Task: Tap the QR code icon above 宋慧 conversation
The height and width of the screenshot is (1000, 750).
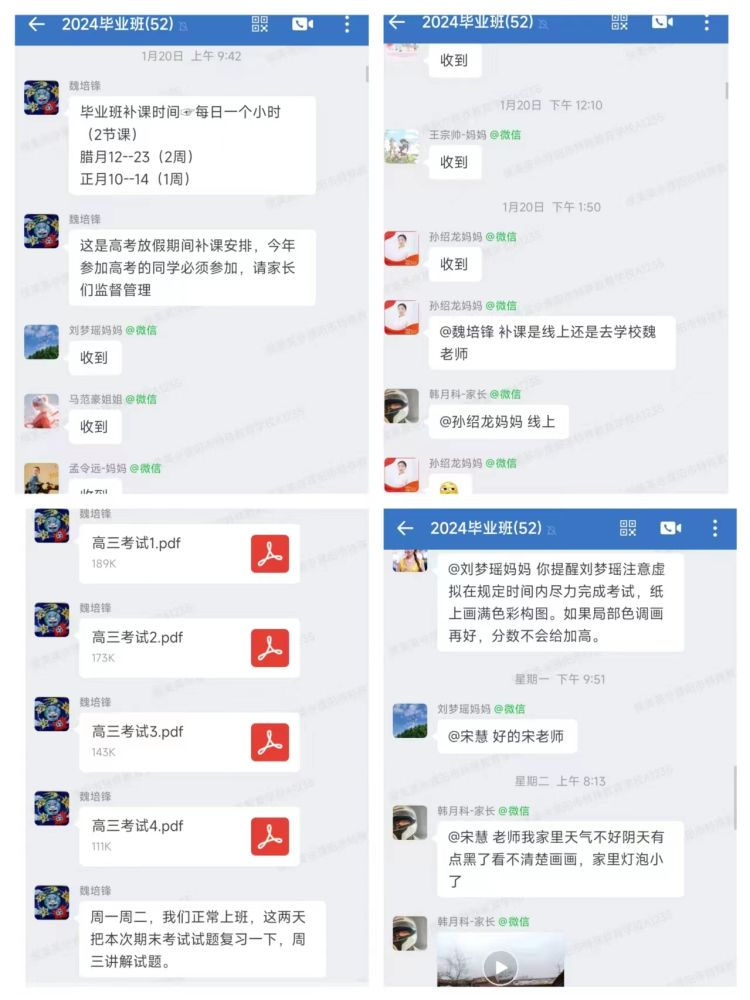Action: [x=628, y=528]
